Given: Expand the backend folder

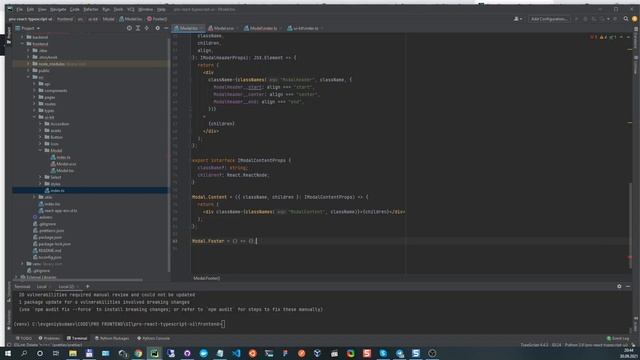Looking at the screenshot, I should point(22,37).
